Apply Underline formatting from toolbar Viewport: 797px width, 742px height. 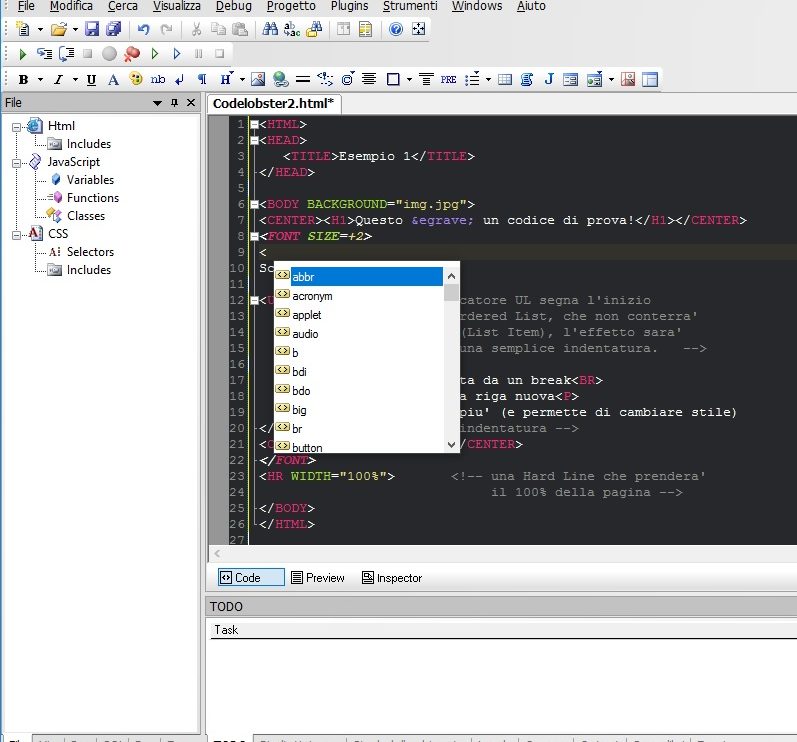(91, 80)
